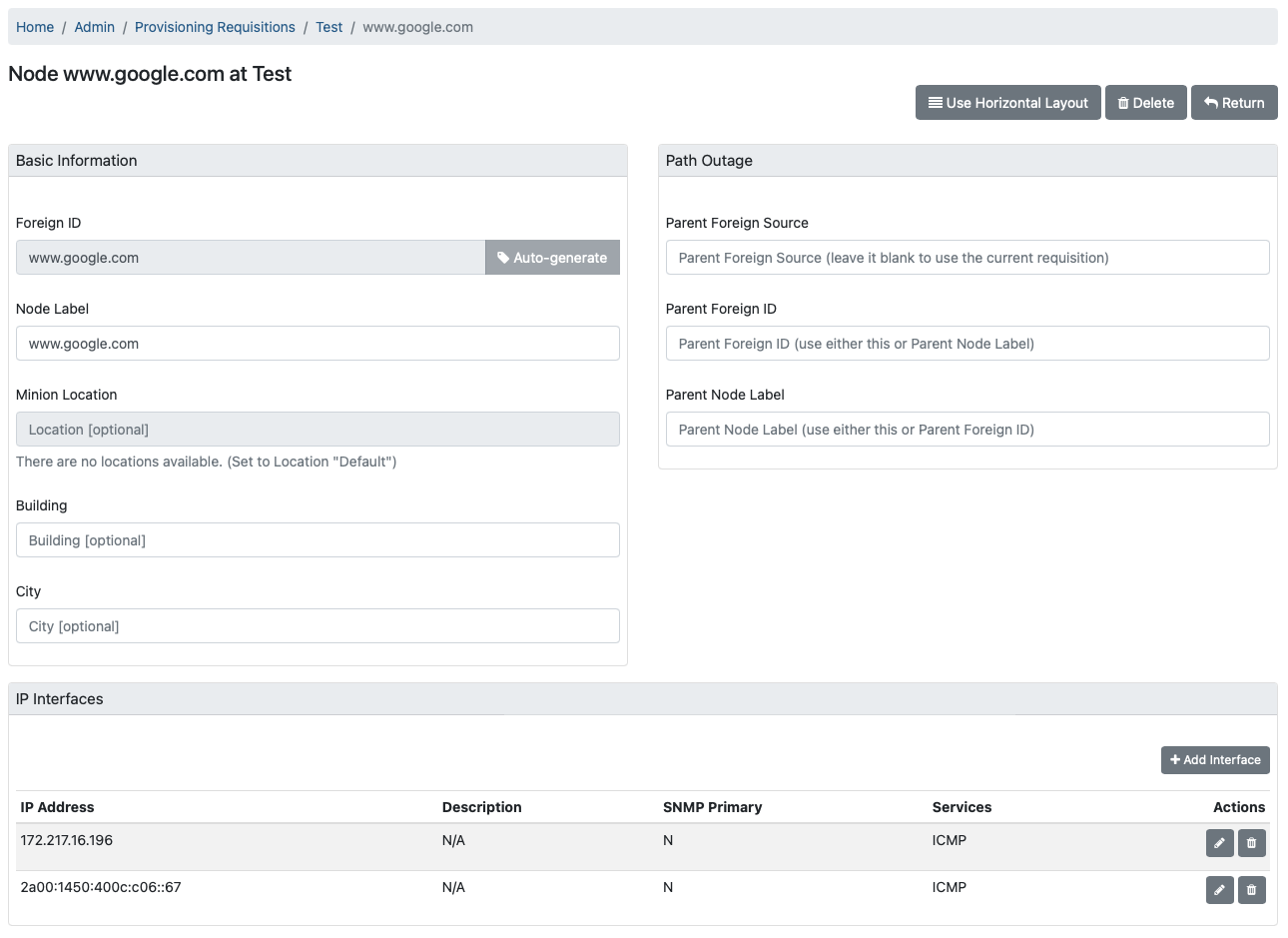1288x938 pixels.
Task: Open the Test requisition breadcrumb
Action: (328, 27)
